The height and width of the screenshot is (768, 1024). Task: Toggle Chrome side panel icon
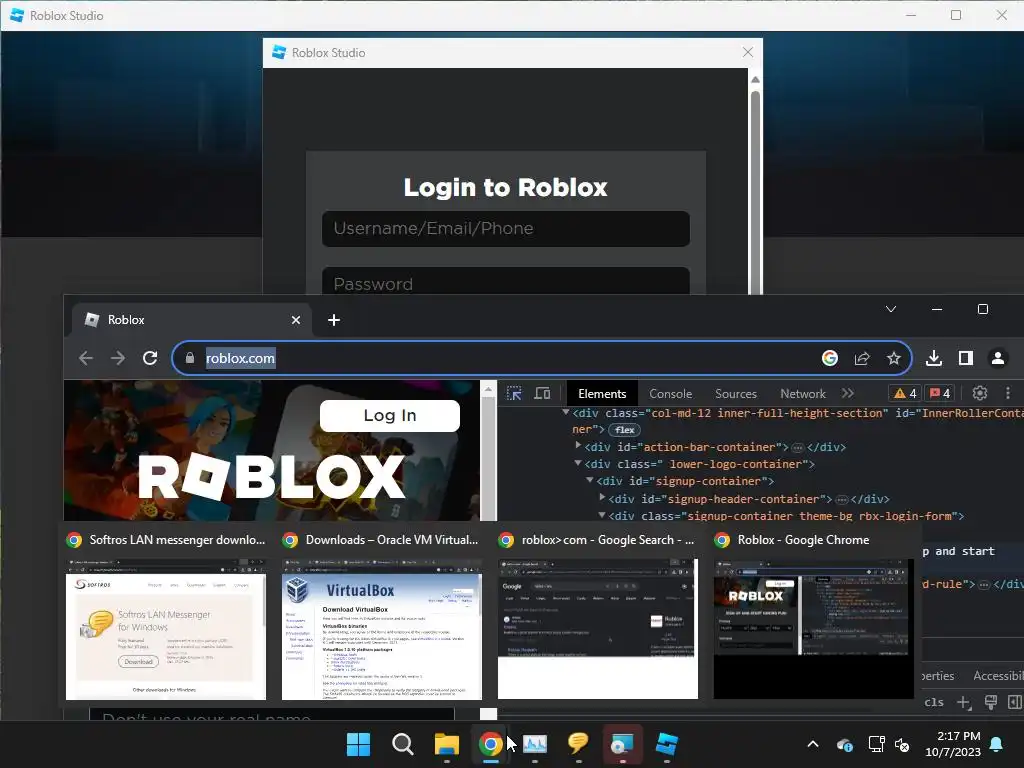click(966, 358)
